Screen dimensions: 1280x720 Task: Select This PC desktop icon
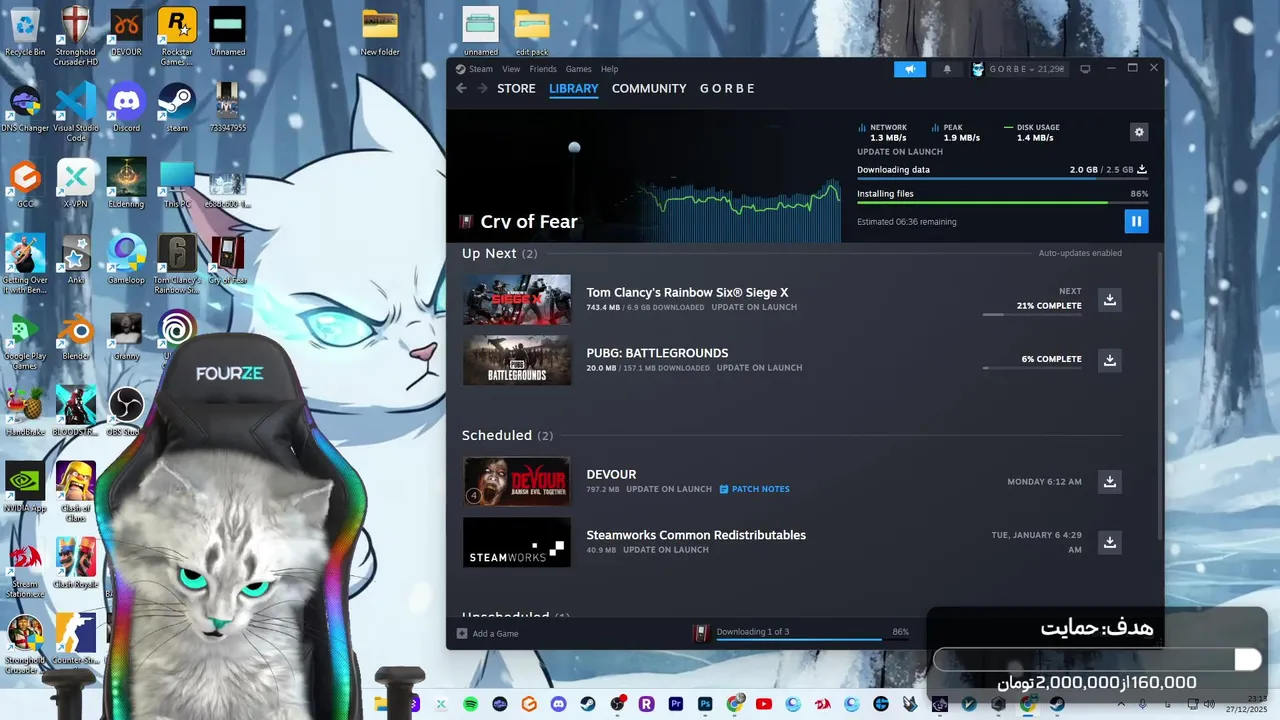(x=177, y=184)
